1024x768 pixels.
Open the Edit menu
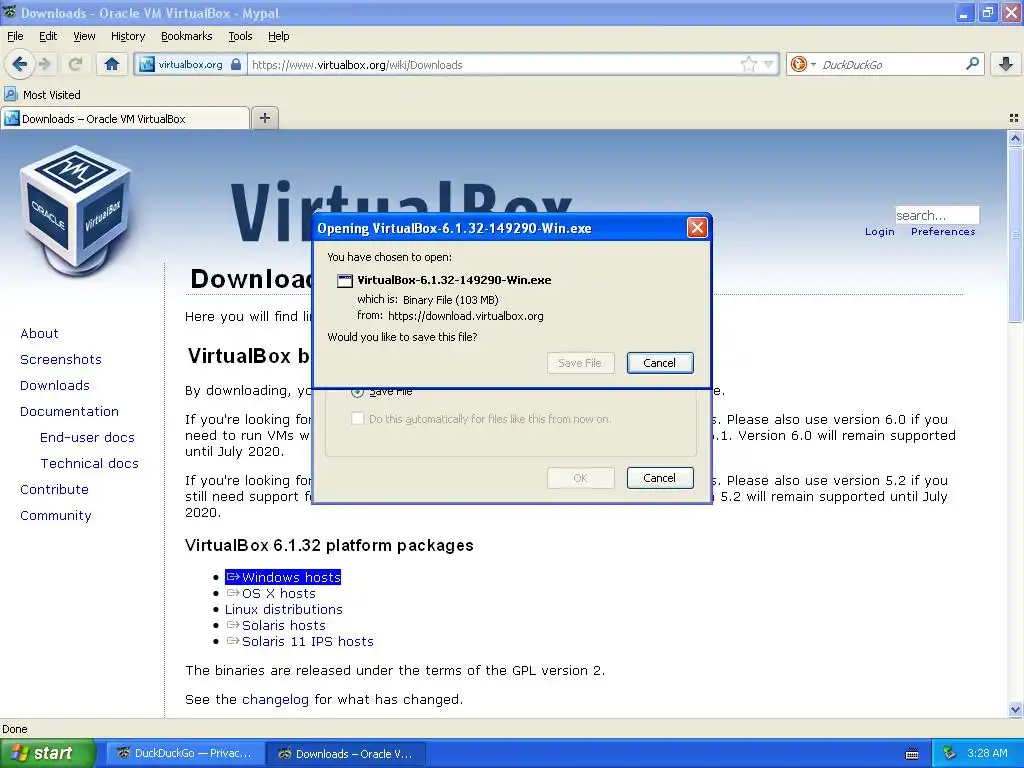click(48, 36)
